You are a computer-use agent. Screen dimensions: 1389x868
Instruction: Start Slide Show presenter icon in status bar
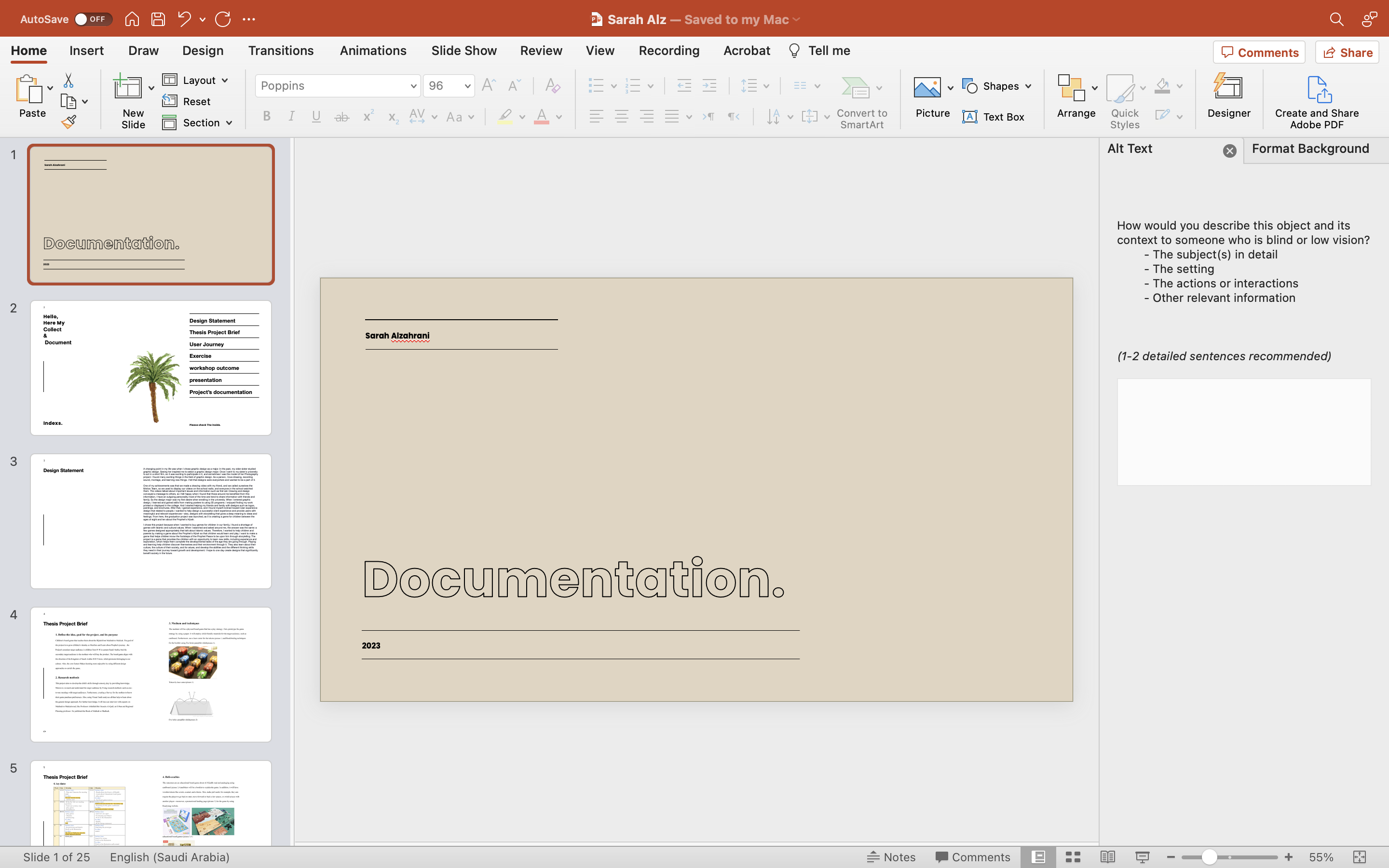(x=1142, y=857)
